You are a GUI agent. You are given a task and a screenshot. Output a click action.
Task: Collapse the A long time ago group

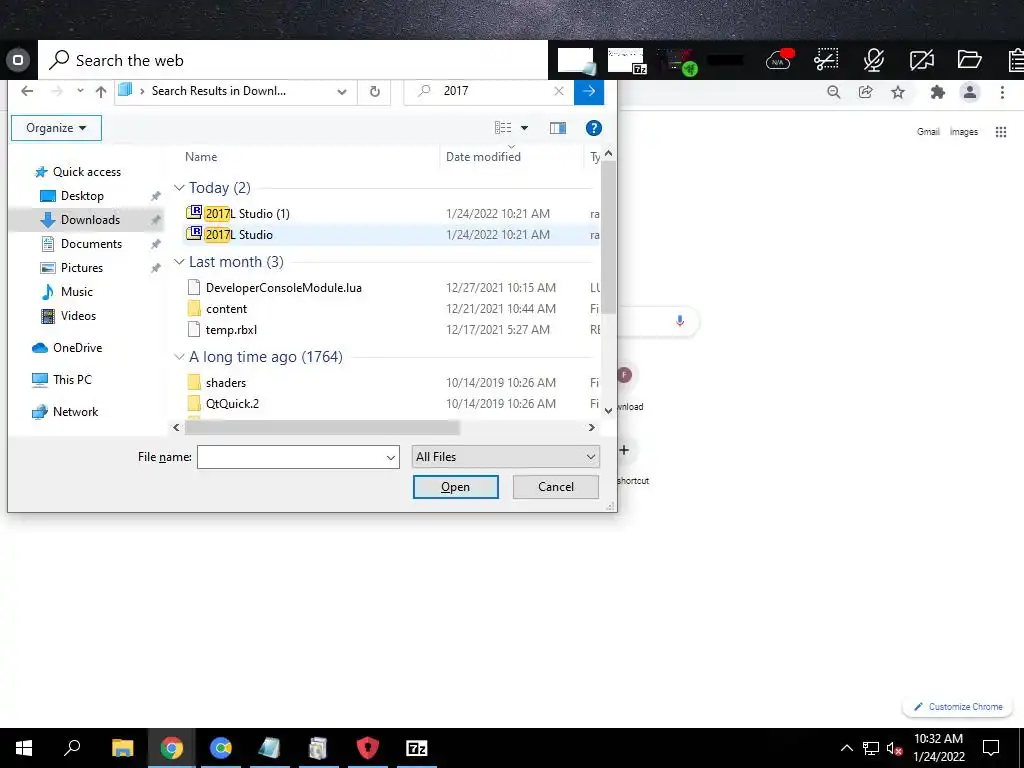pyautogui.click(x=179, y=357)
